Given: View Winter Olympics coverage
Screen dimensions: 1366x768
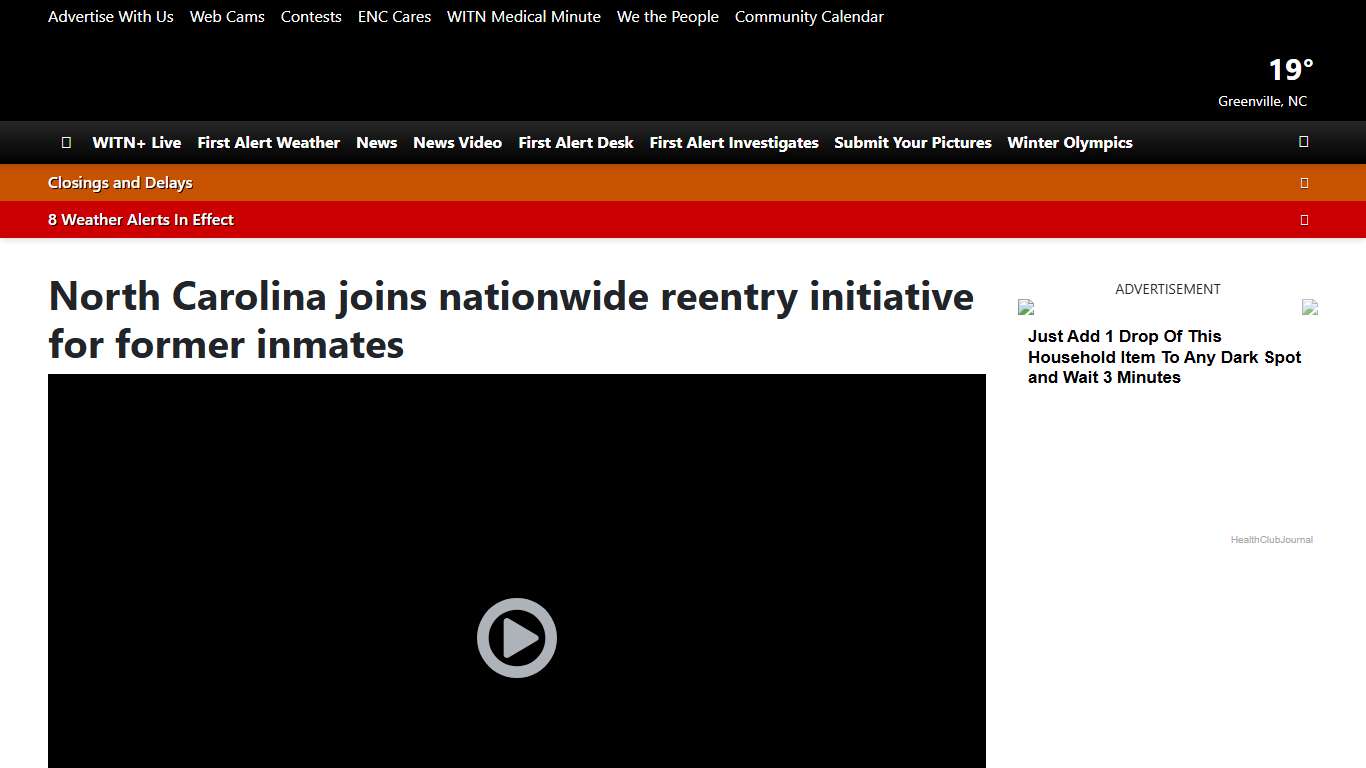Looking at the screenshot, I should point(1069,142).
